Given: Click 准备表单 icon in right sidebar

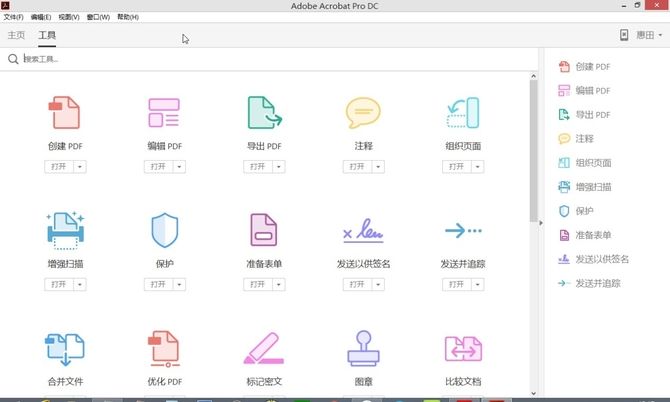Looking at the screenshot, I should click(x=564, y=235).
